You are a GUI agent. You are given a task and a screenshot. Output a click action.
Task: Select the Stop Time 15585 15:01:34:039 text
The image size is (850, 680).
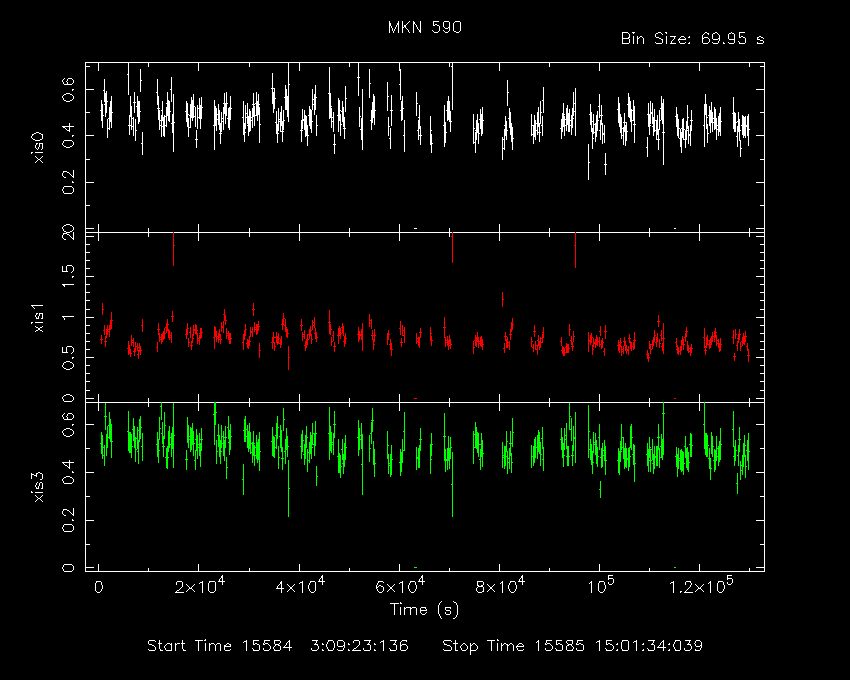point(572,646)
